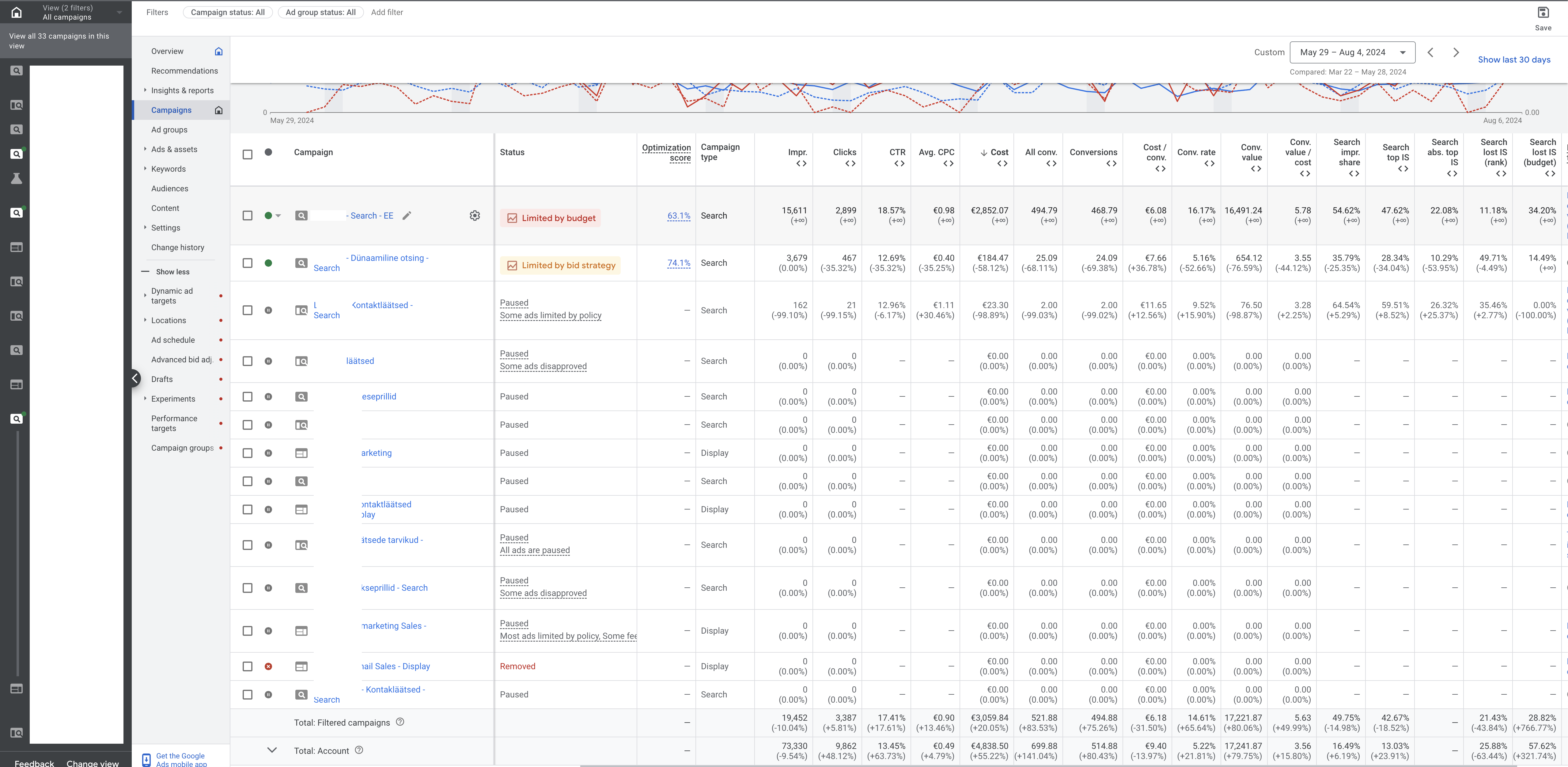Click resize arrows under Conversions column header

point(1111,163)
